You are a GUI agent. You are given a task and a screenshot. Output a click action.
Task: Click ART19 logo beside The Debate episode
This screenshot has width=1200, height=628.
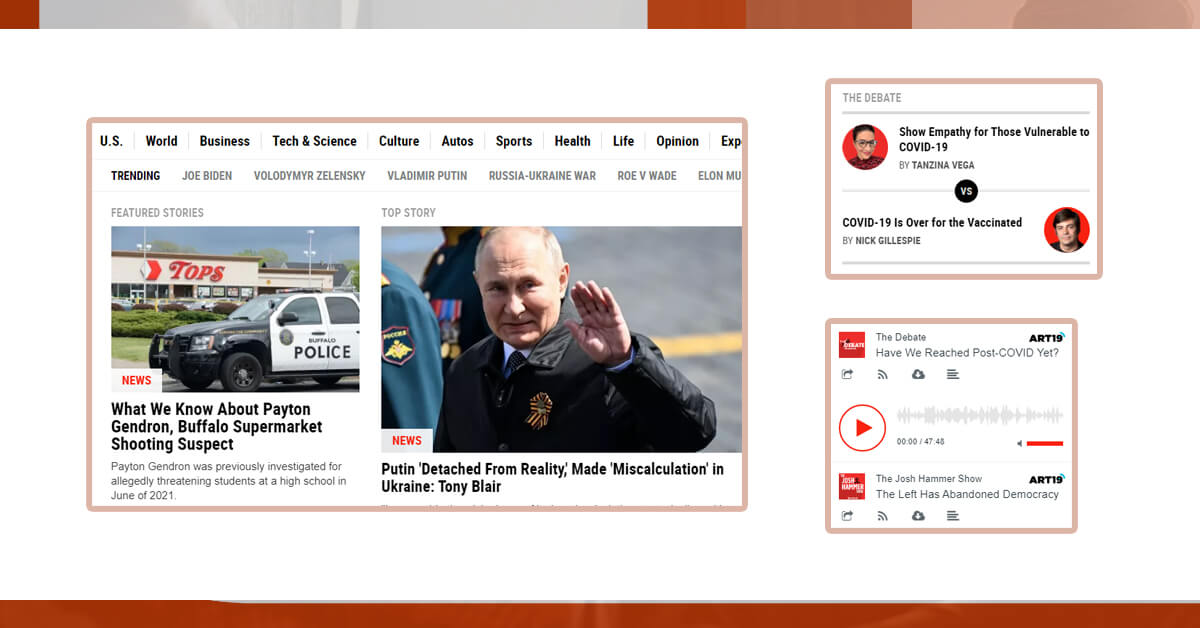(x=1047, y=337)
